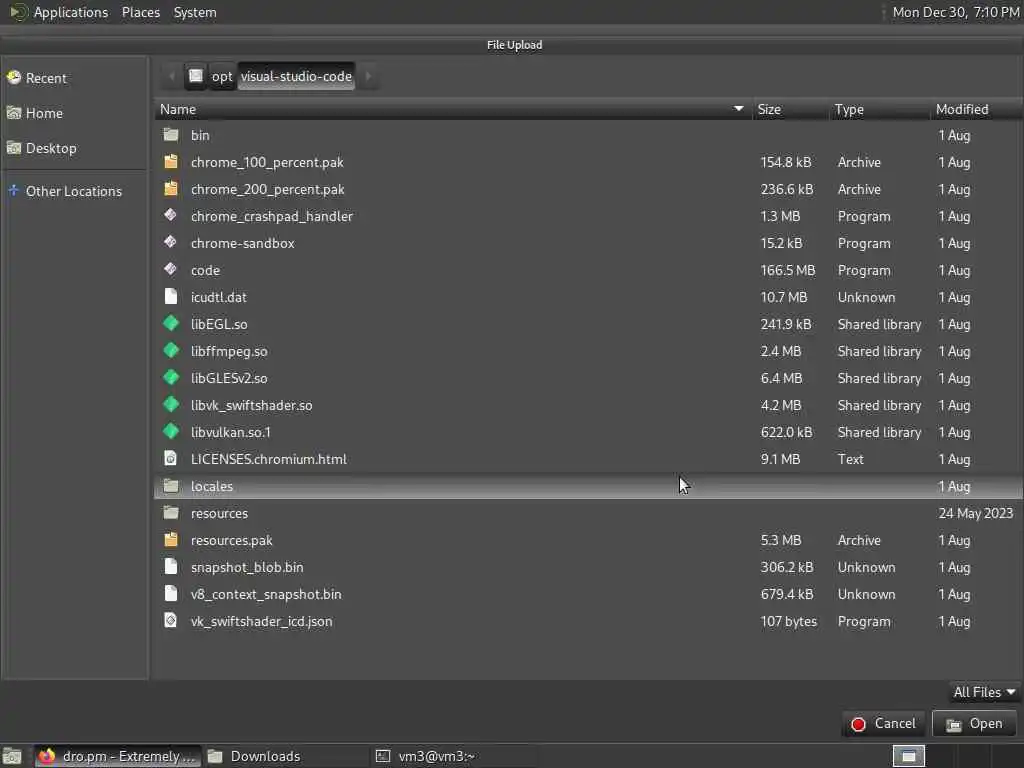Select the icudtl.dat file icon
The image size is (1024, 768).
coord(171,296)
